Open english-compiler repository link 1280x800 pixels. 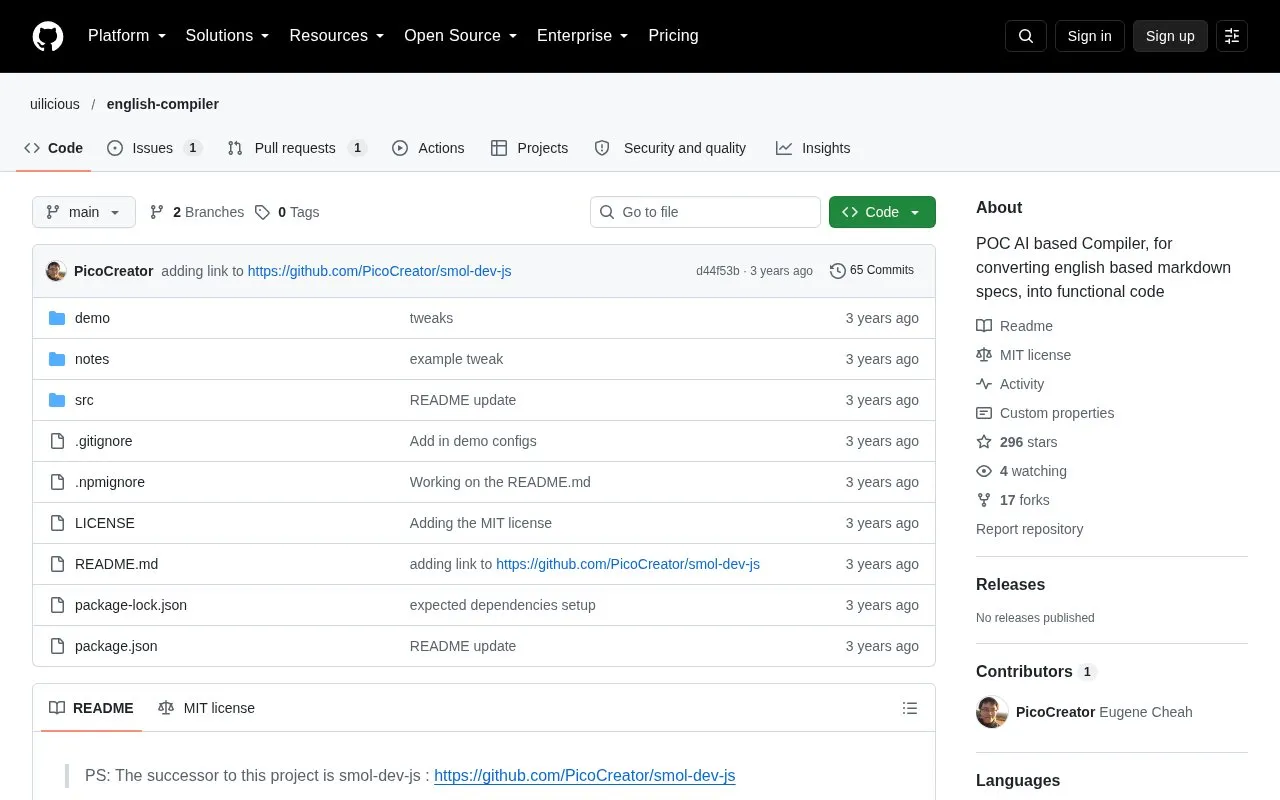tap(163, 104)
